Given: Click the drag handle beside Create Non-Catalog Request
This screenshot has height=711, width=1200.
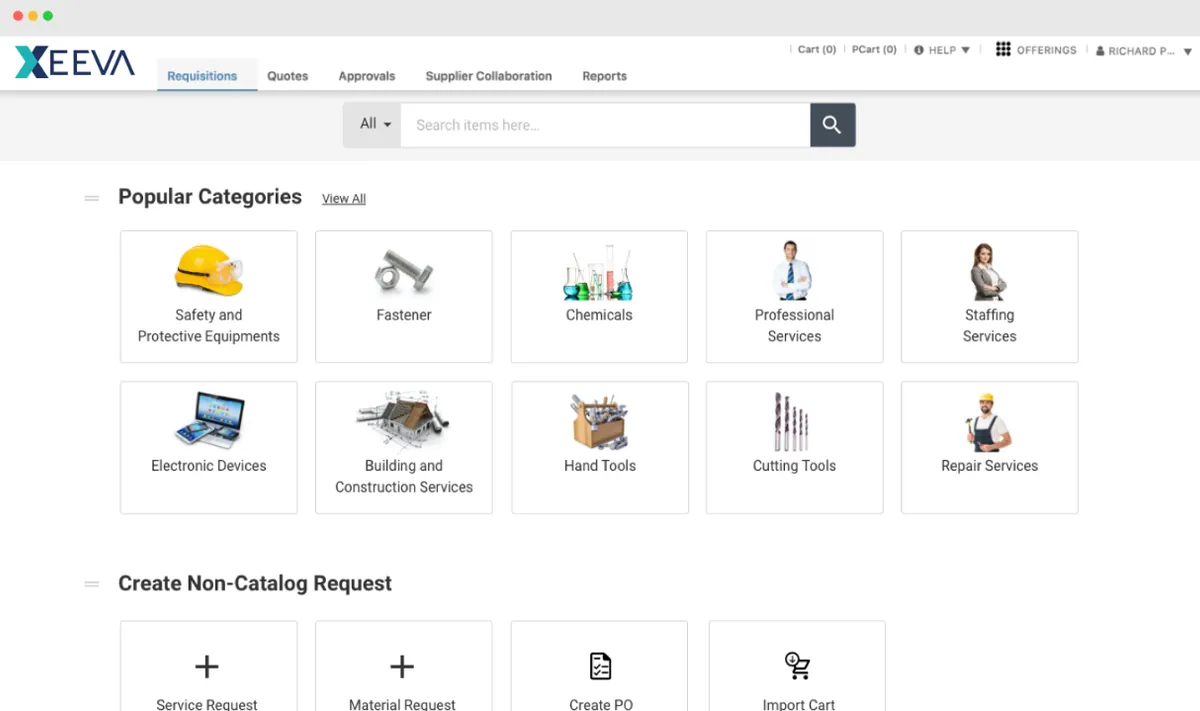Looking at the screenshot, I should [92, 584].
